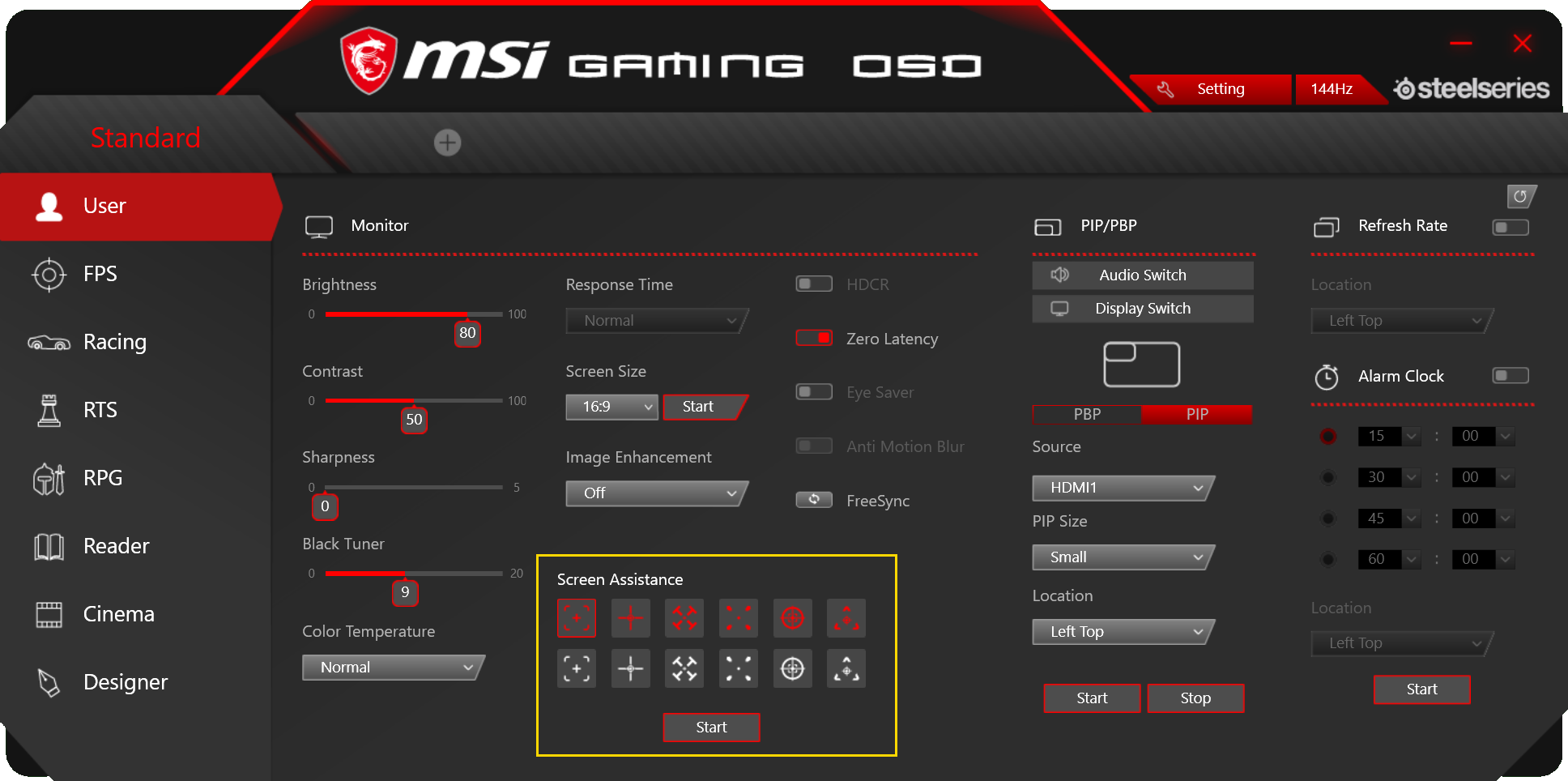Click the Brightness slider handle at 80
1568x781 pixels.
pos(467,333)
